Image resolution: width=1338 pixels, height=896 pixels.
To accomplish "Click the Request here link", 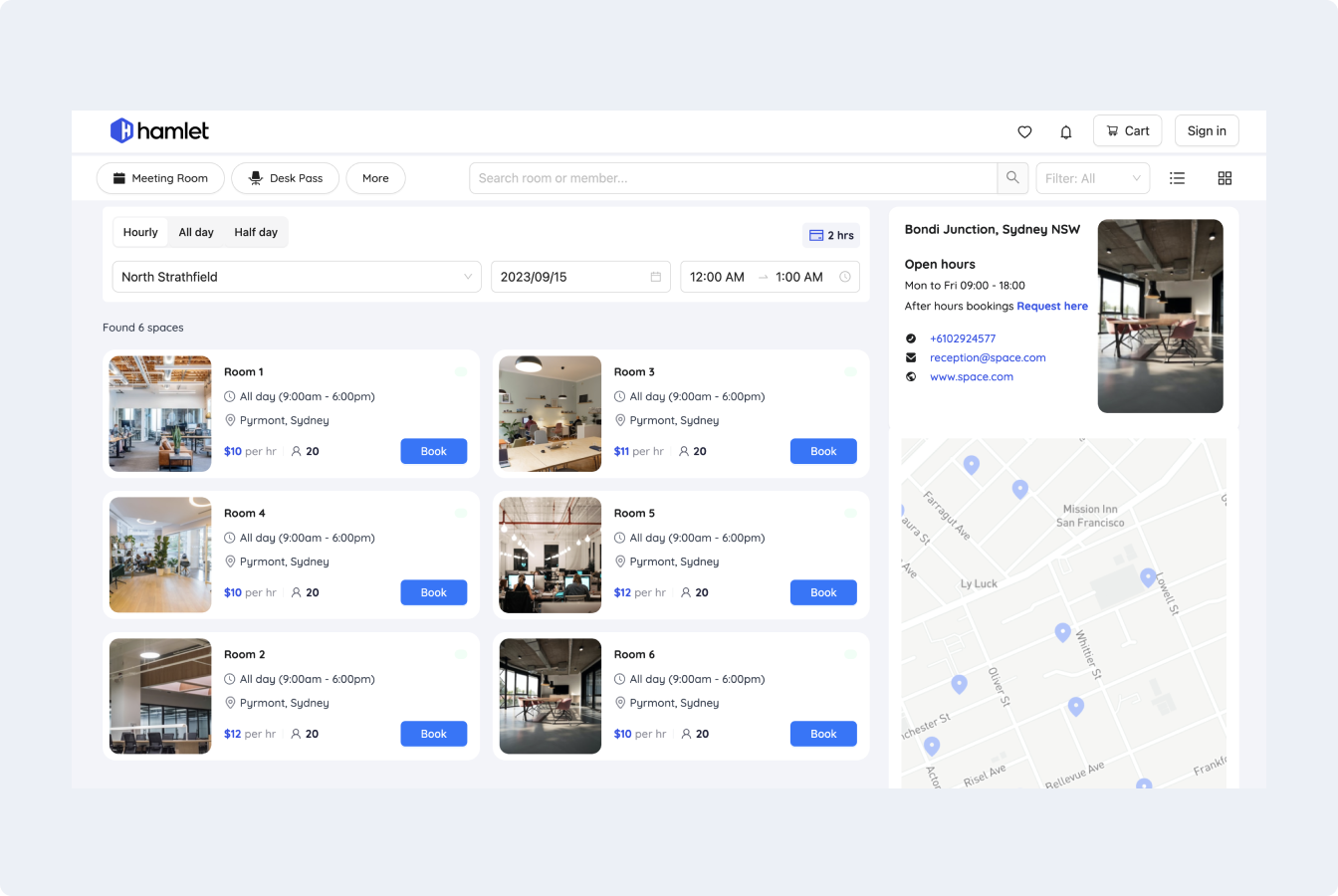I will pos(1052,306).
